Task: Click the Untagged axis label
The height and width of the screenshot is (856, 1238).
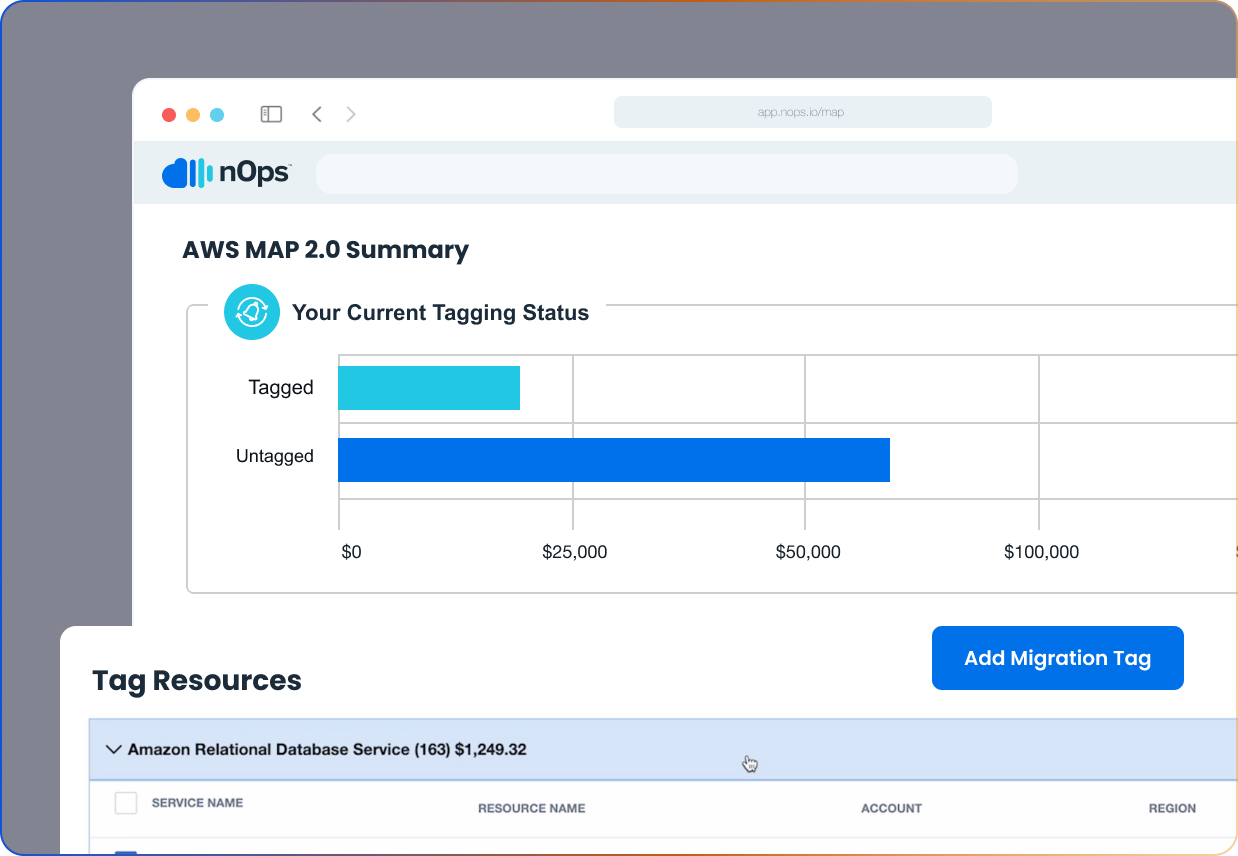Action: [275, 456]
